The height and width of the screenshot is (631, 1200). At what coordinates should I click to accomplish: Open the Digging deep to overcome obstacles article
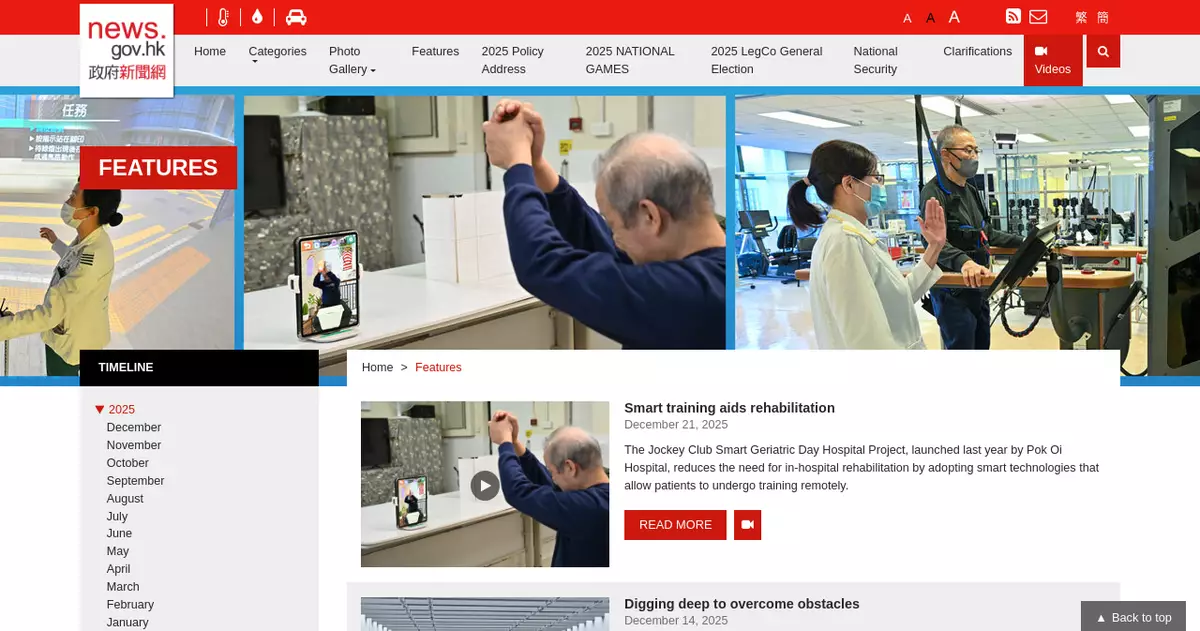(x=741, y=604)
